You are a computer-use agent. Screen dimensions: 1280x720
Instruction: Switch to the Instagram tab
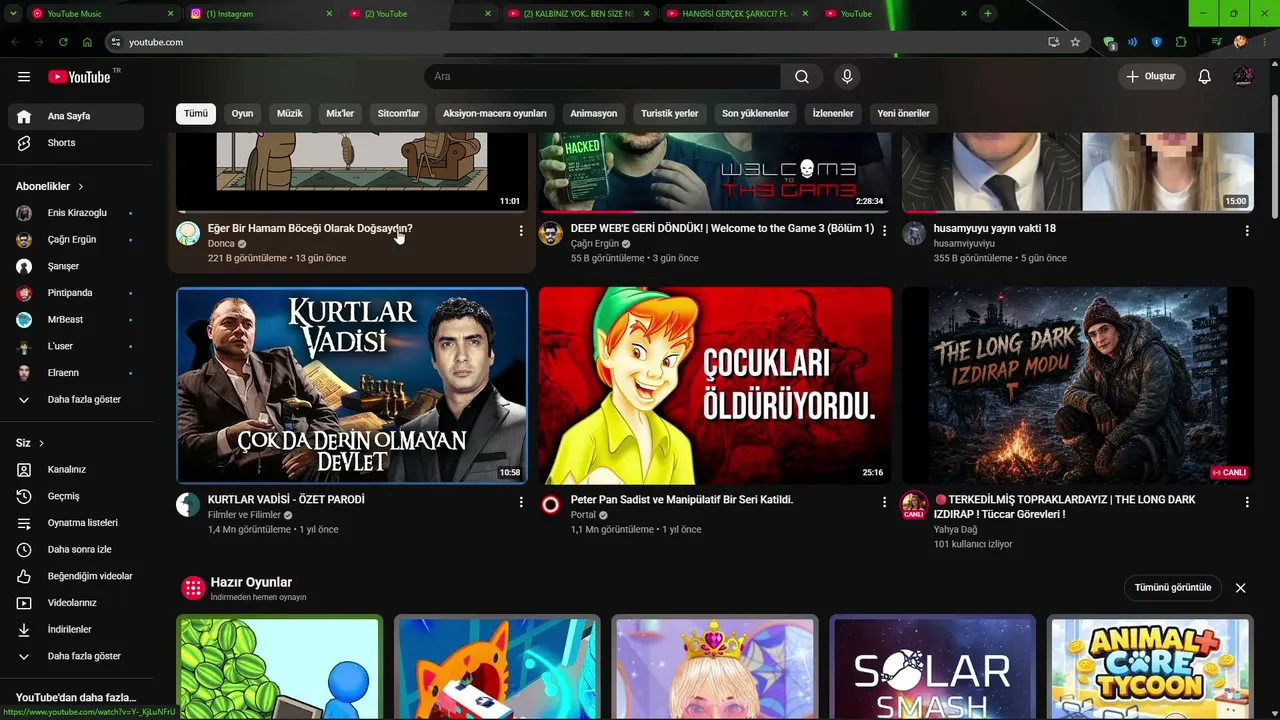[262, 14]
